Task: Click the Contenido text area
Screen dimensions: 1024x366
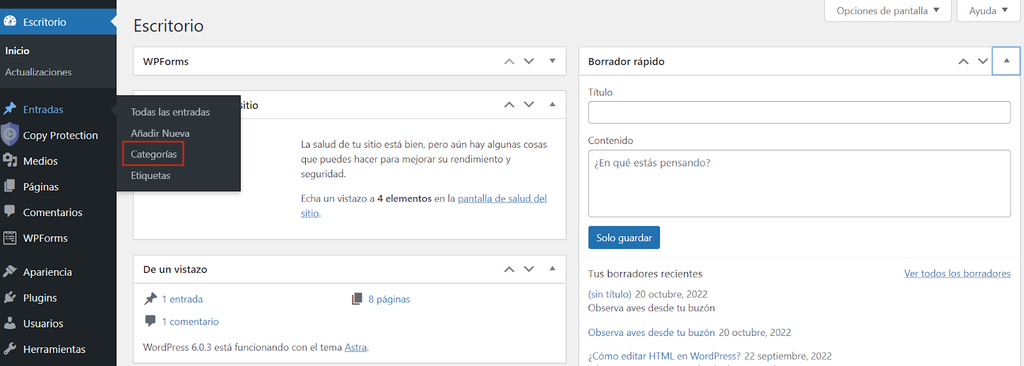Action: (x=799, y=183)
